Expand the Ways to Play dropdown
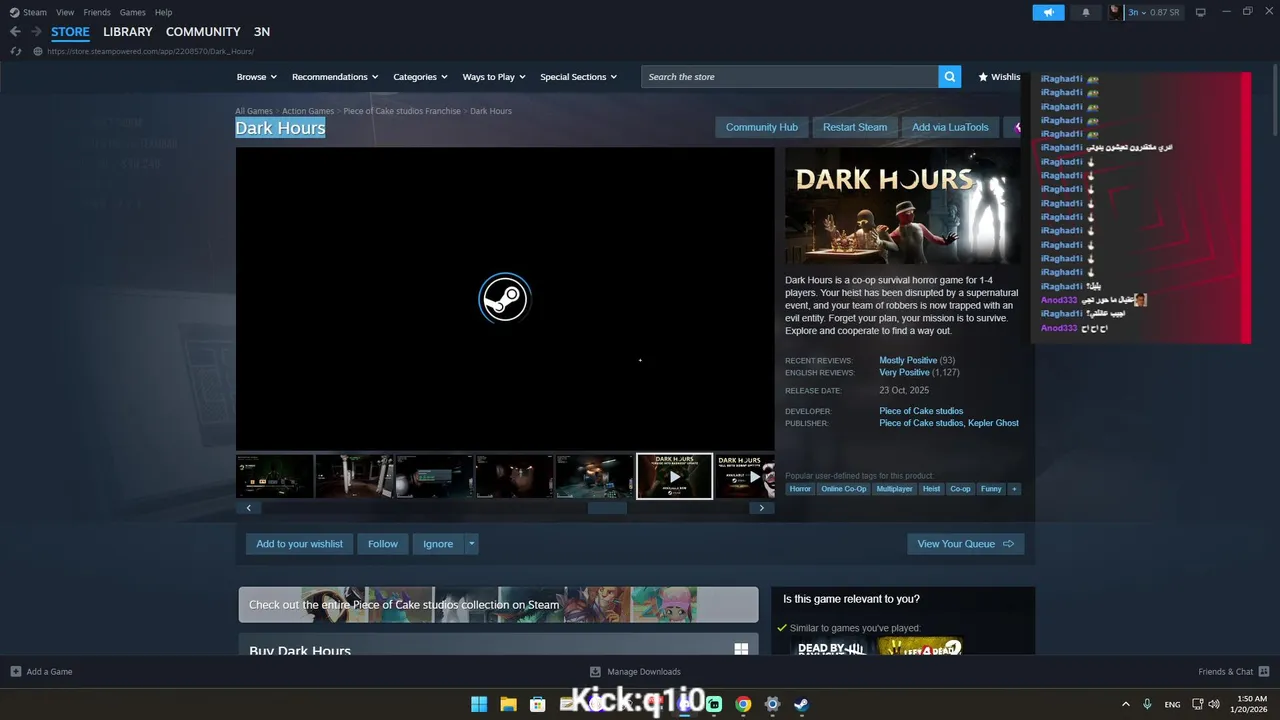This screenshot has width=1280, height=720. (493, 77)
